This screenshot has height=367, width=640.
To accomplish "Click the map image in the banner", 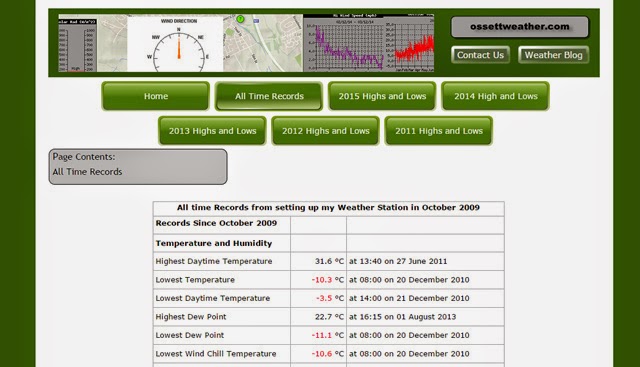I will tap(263, 44).
